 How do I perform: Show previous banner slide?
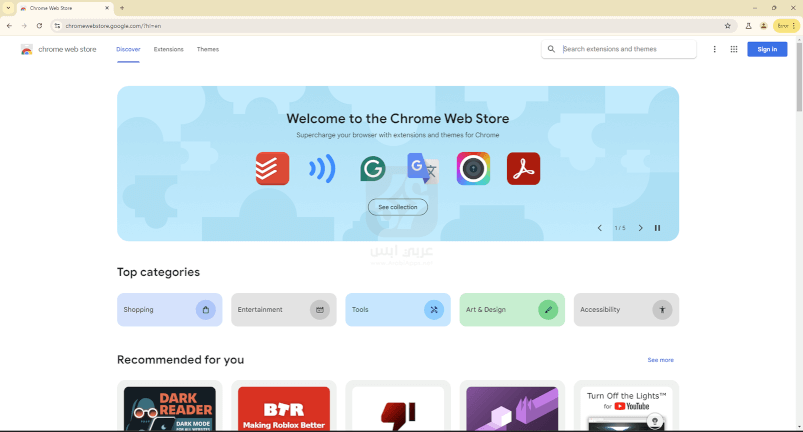(600, 228)
